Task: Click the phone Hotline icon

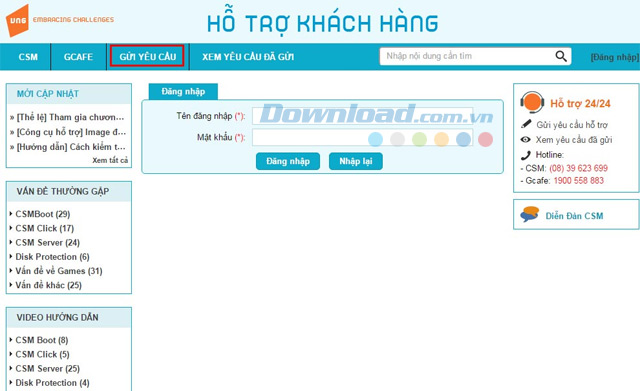Action: pos(526,155)
